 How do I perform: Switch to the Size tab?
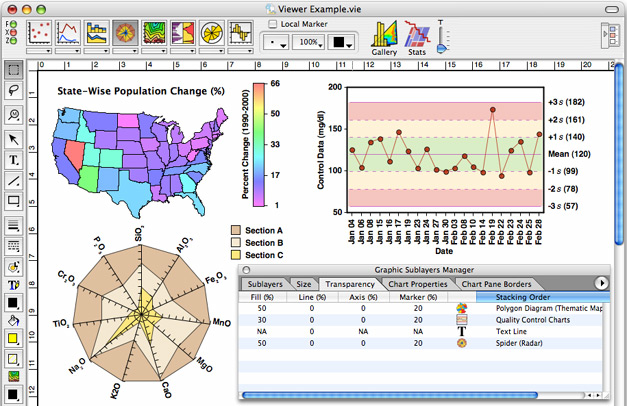pos(304,284)
